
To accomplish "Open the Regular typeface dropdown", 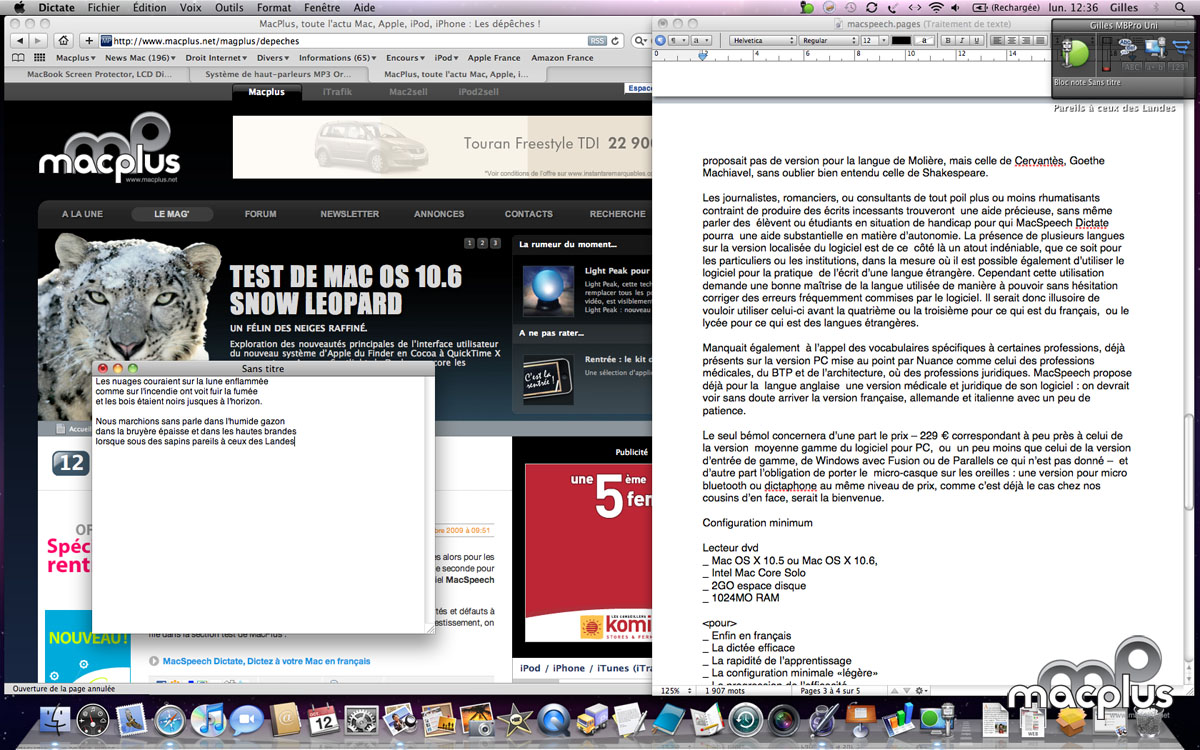I will click(x=829, y=40).
